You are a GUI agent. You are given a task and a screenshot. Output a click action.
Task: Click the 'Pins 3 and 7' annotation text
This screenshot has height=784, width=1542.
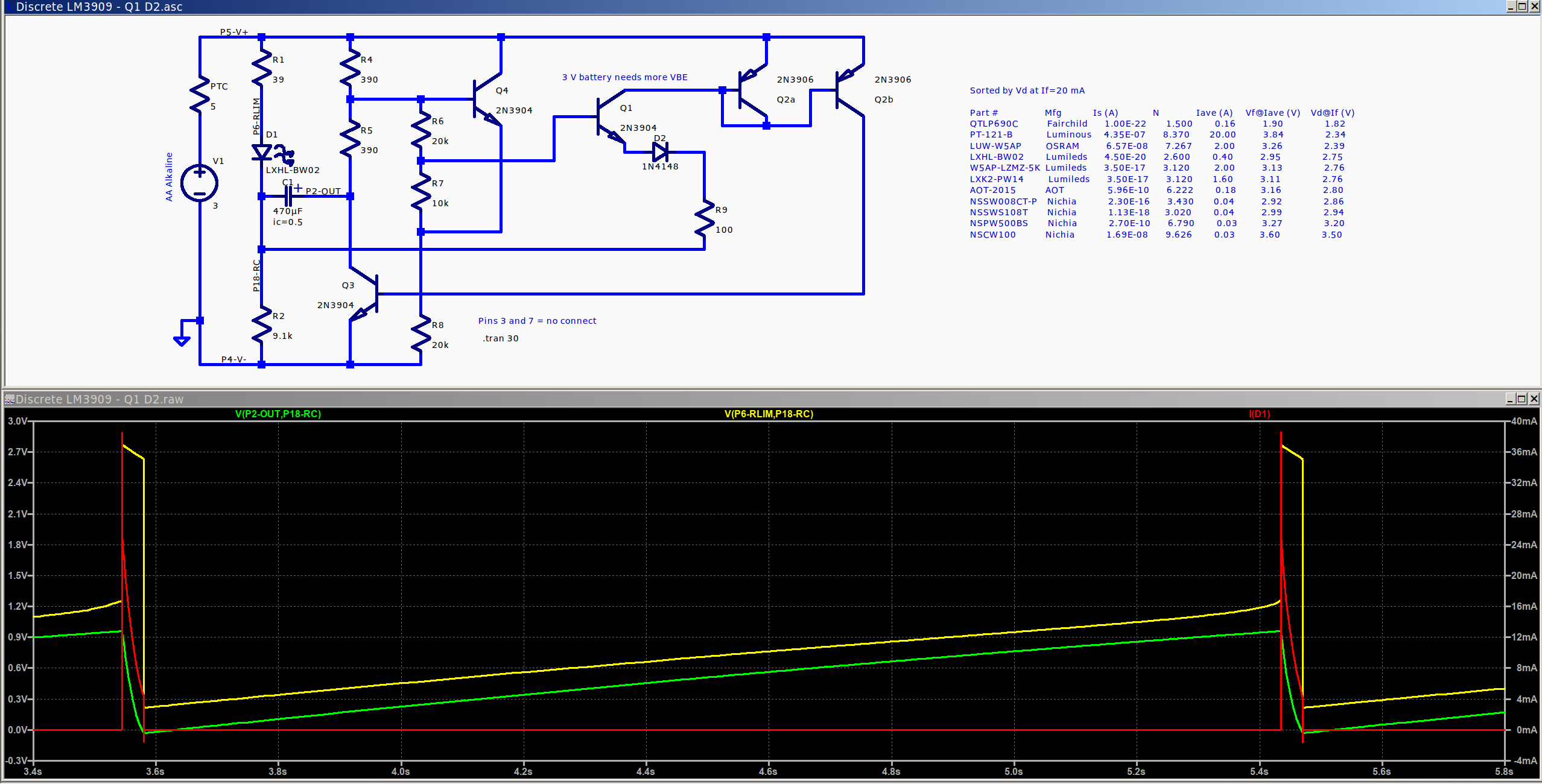[x=536, y=320]
